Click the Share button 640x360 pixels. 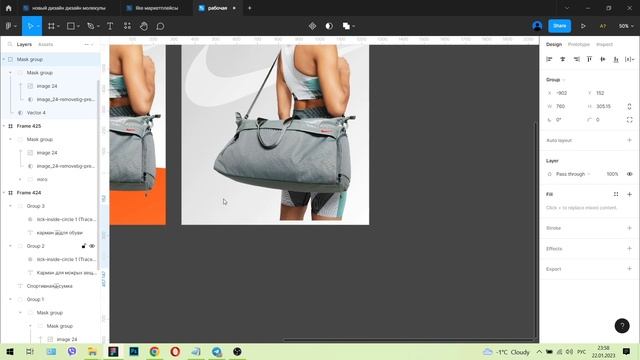560,26
